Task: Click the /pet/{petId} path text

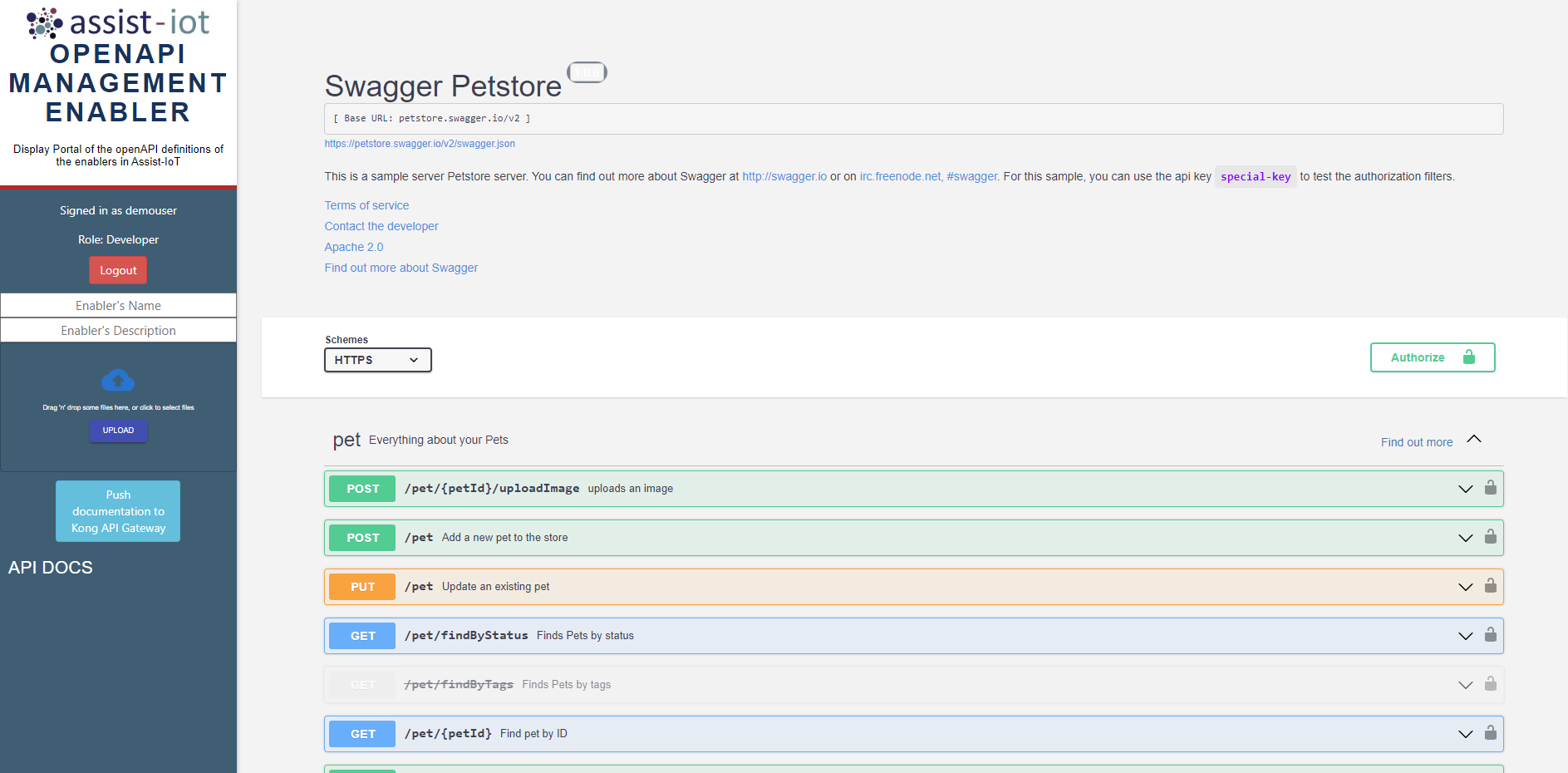Action: pos(448,733)
